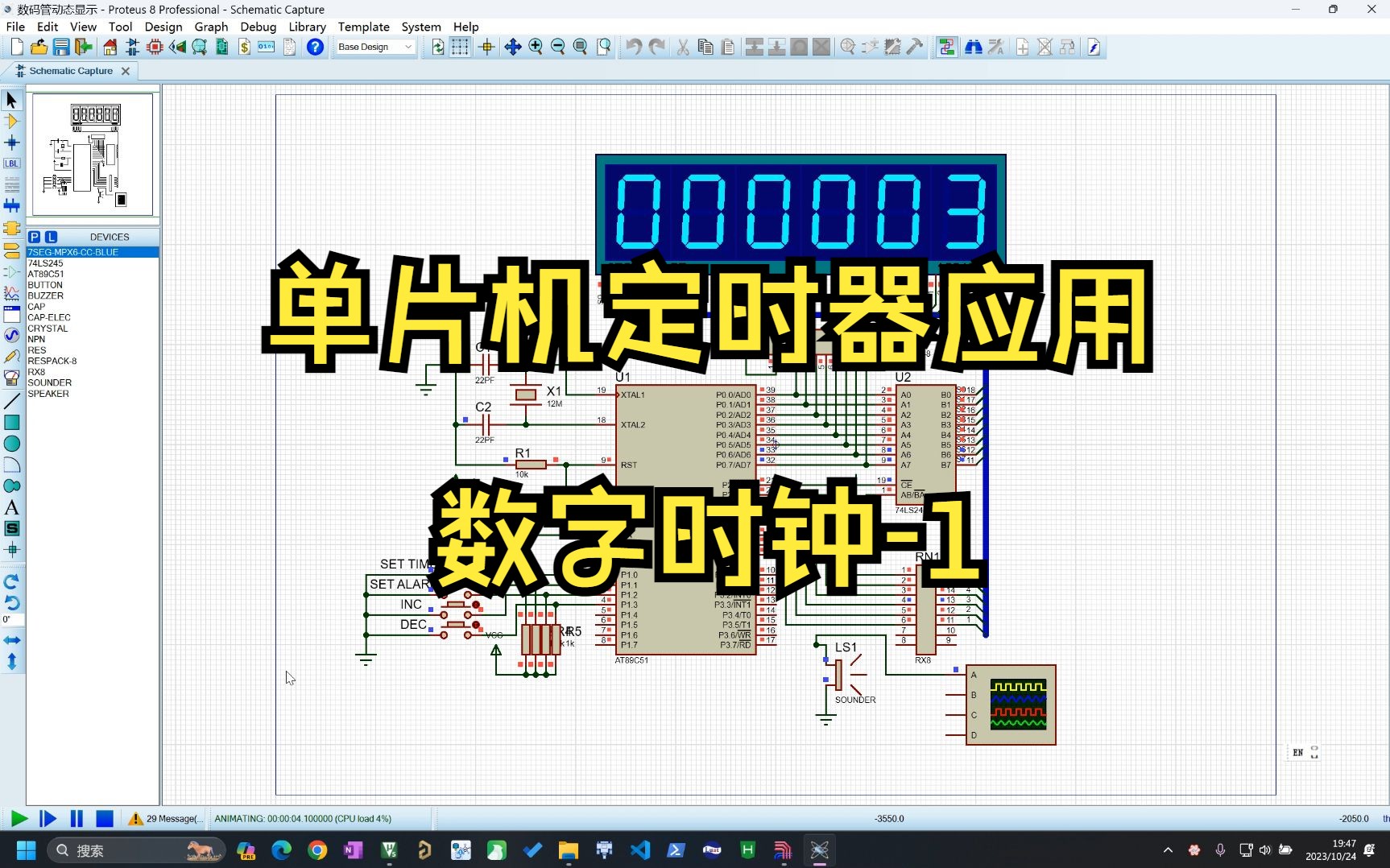
Task: Open the Bill of Materials dollar icon
Action: (244, 47)
